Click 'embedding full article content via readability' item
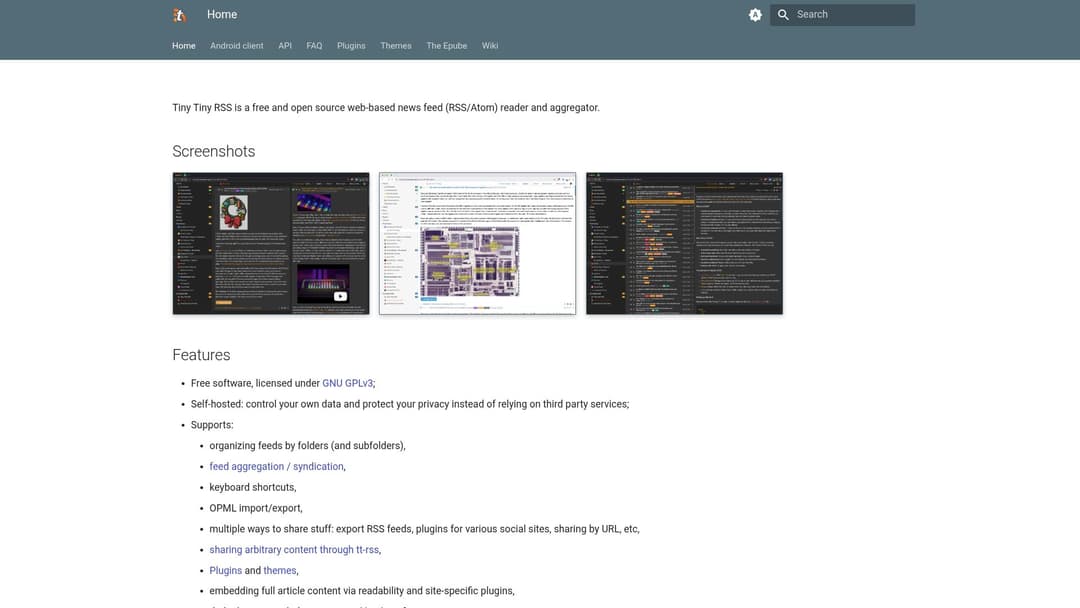 click(362, 591)
